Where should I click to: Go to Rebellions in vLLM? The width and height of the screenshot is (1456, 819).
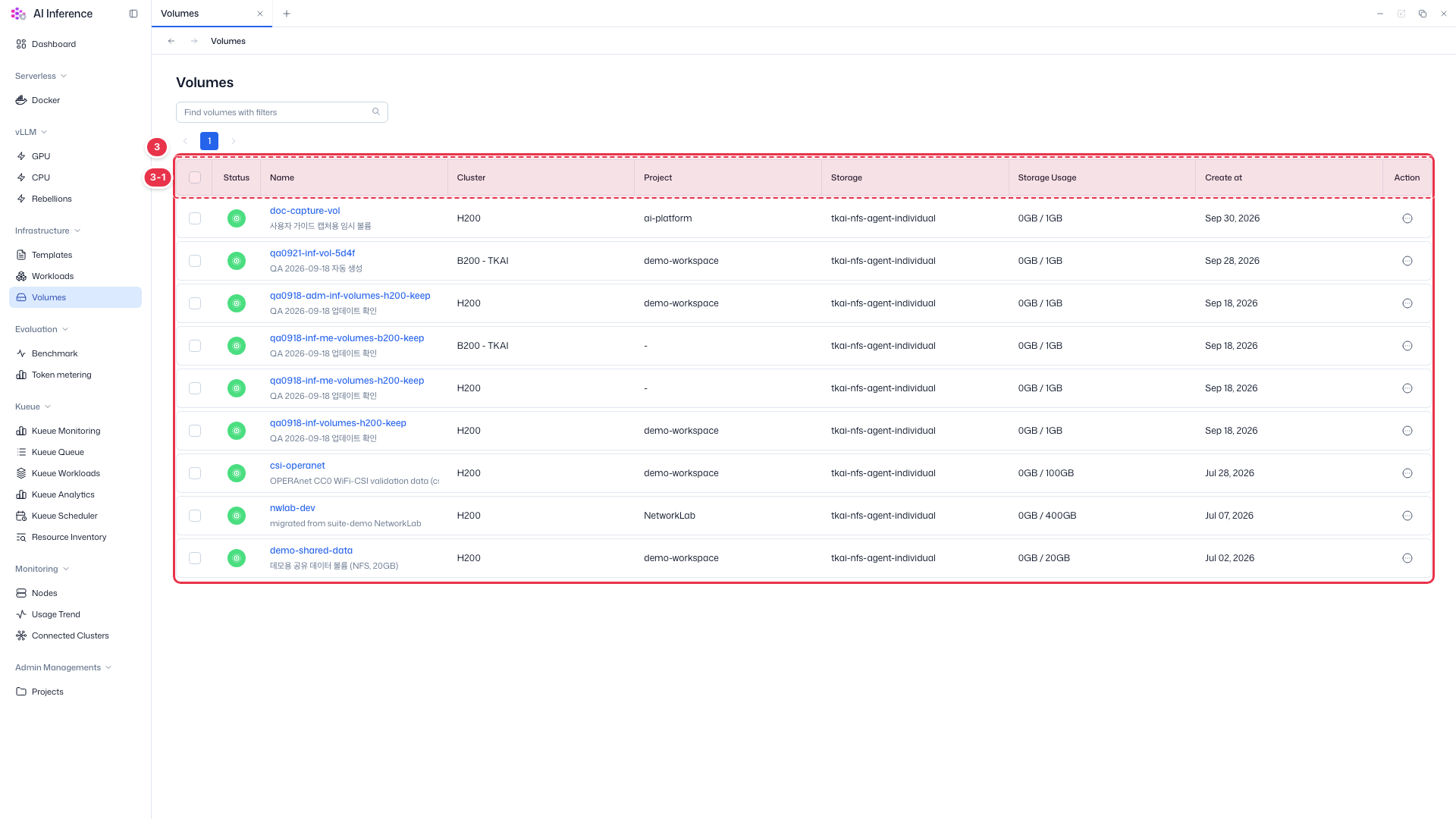(52, 199)
